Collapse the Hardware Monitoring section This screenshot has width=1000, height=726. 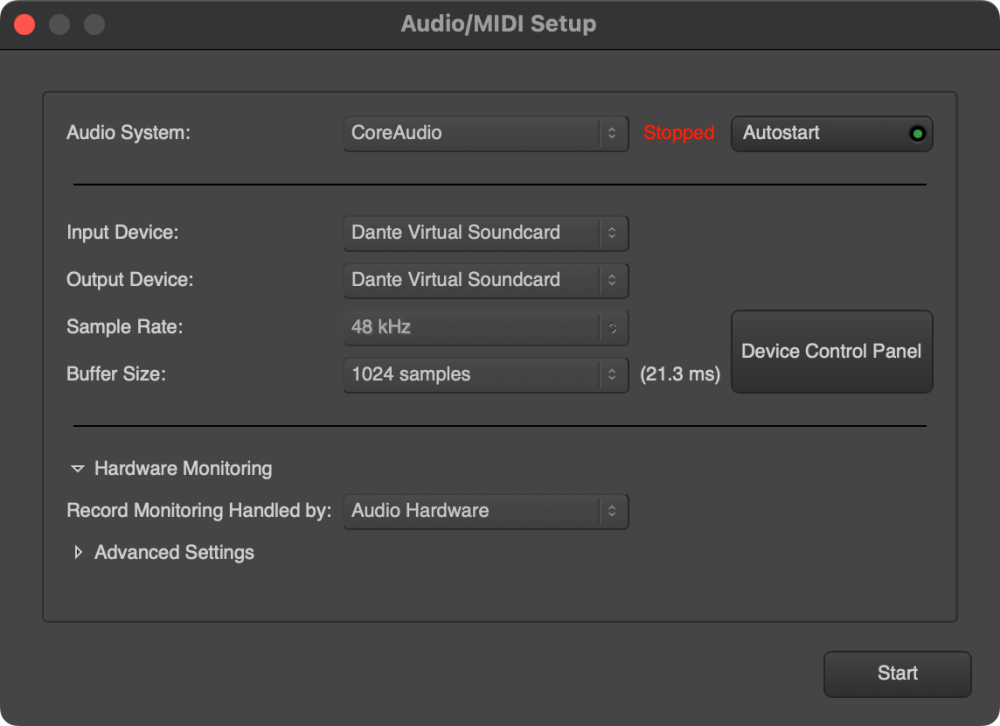pos(79,468)
